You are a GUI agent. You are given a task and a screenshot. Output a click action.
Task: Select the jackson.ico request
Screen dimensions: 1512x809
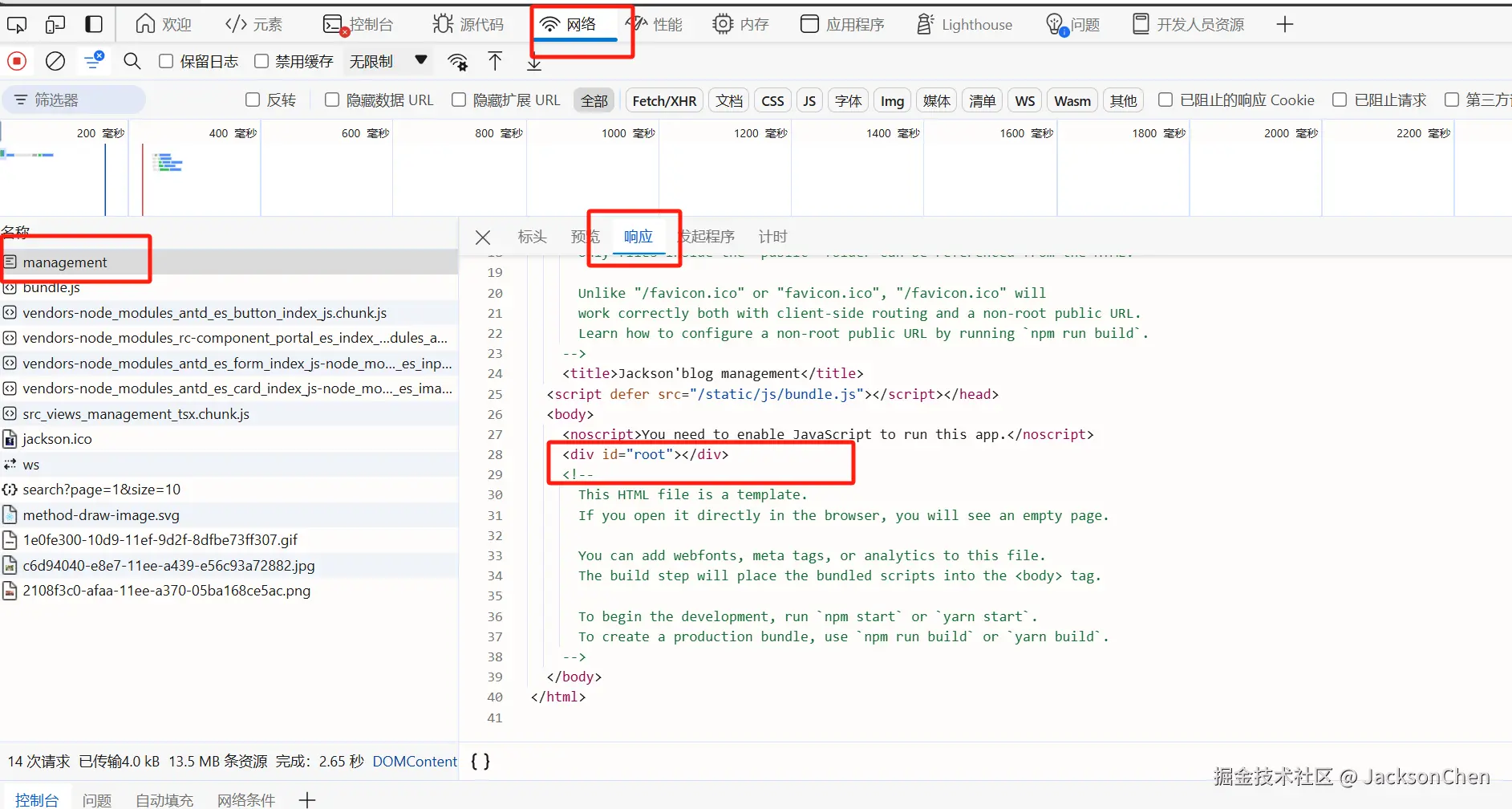coord(229,439)
